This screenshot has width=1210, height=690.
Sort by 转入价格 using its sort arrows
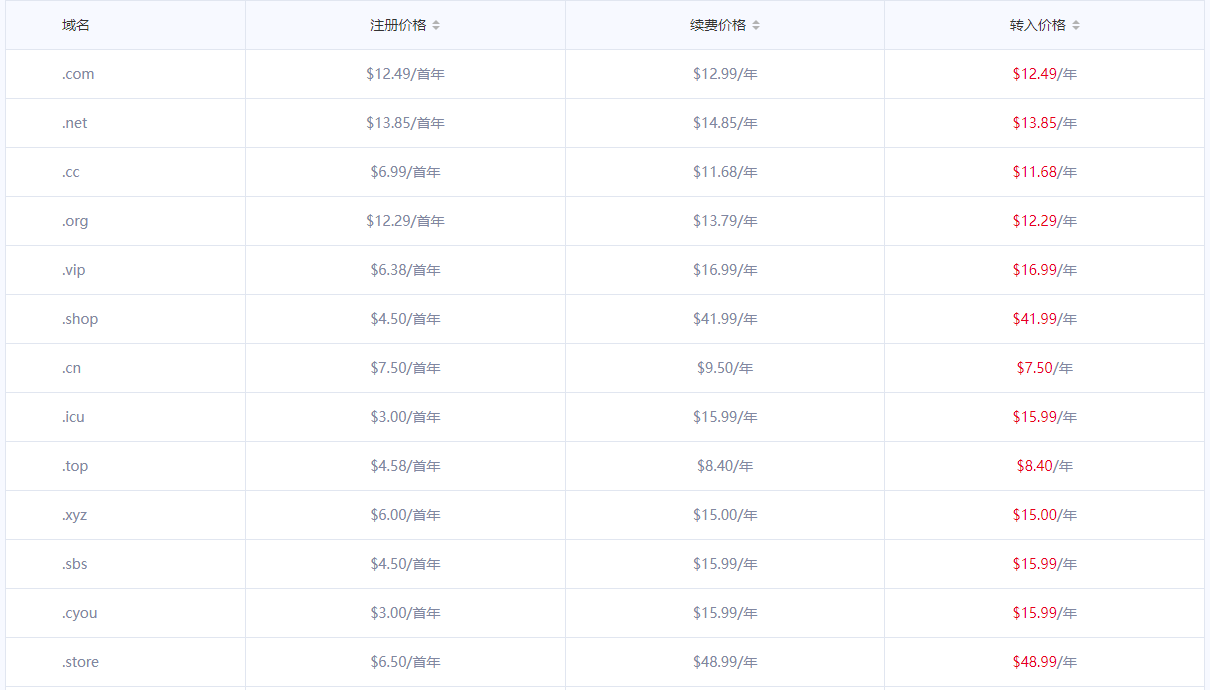[1076, 25]
